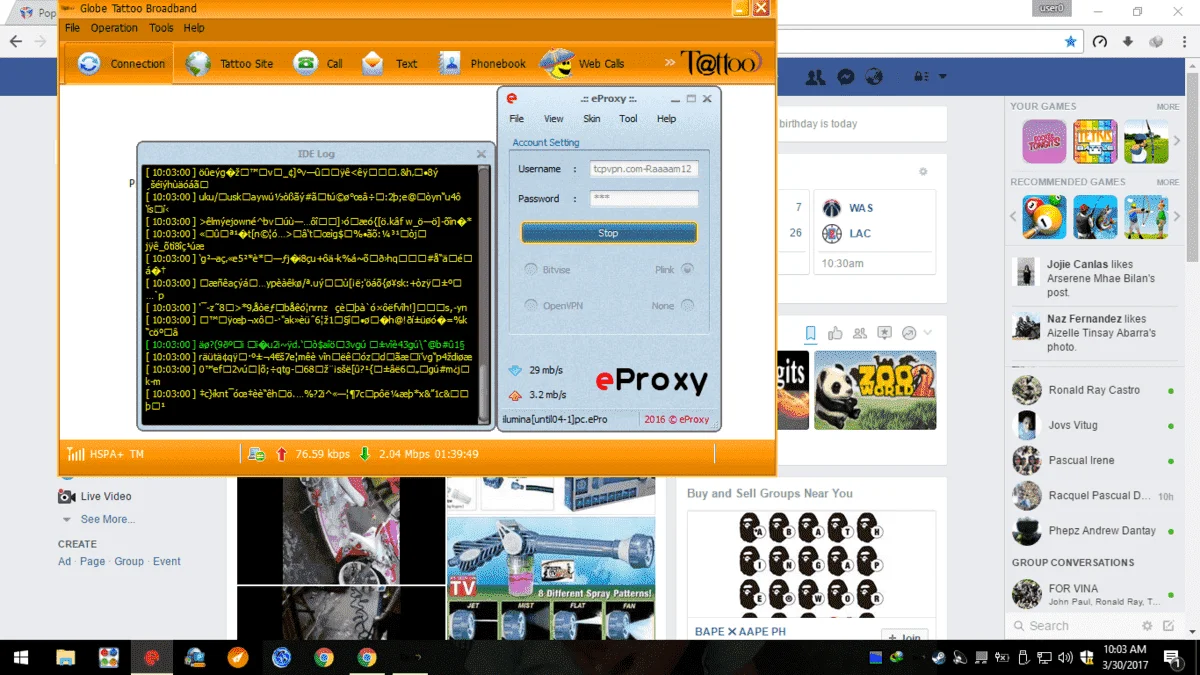
Task: Open the FOR VINA group conversation
Action: point(1094,594)
